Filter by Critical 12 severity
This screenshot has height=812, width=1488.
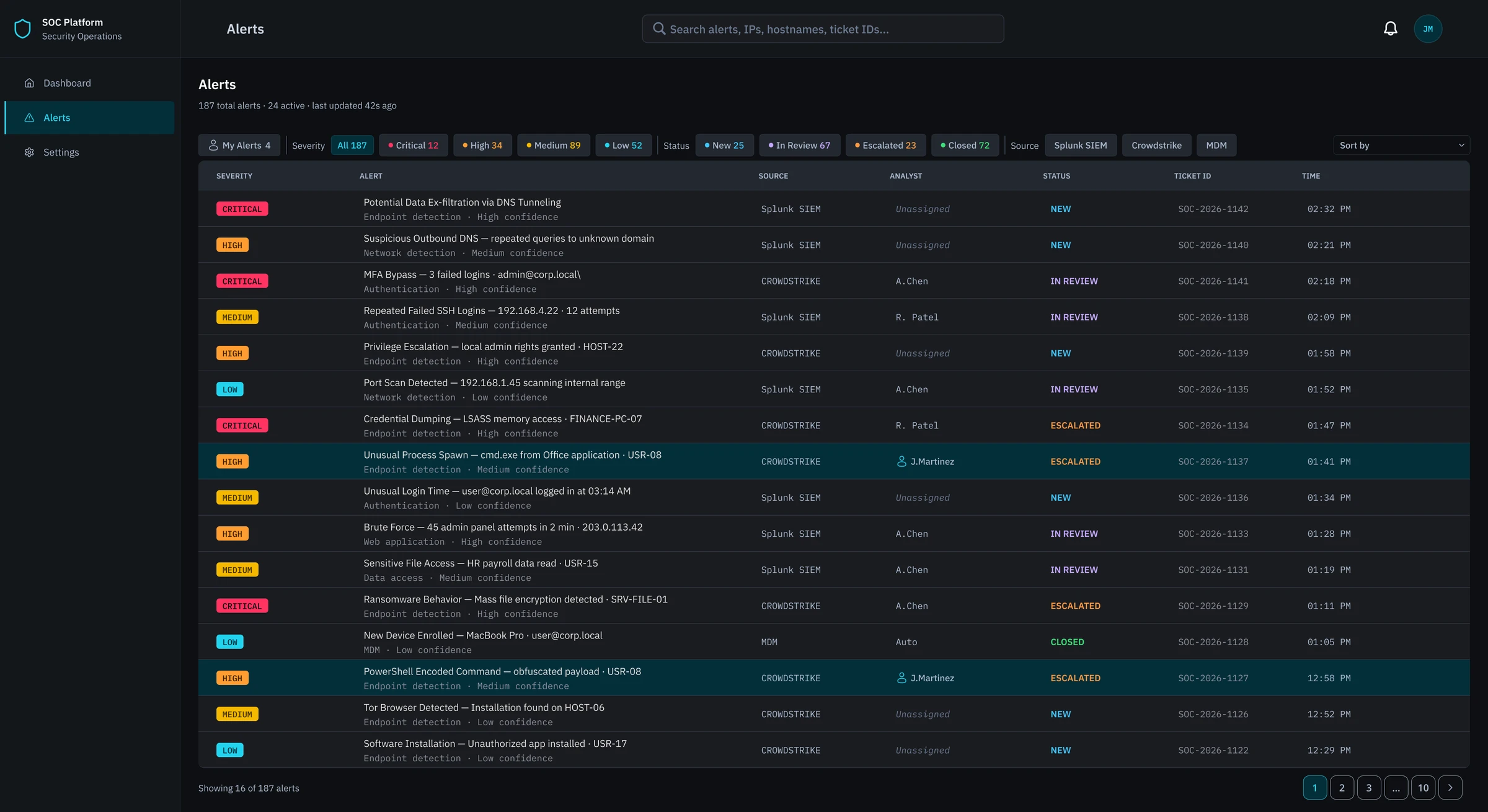coord(413,145)
